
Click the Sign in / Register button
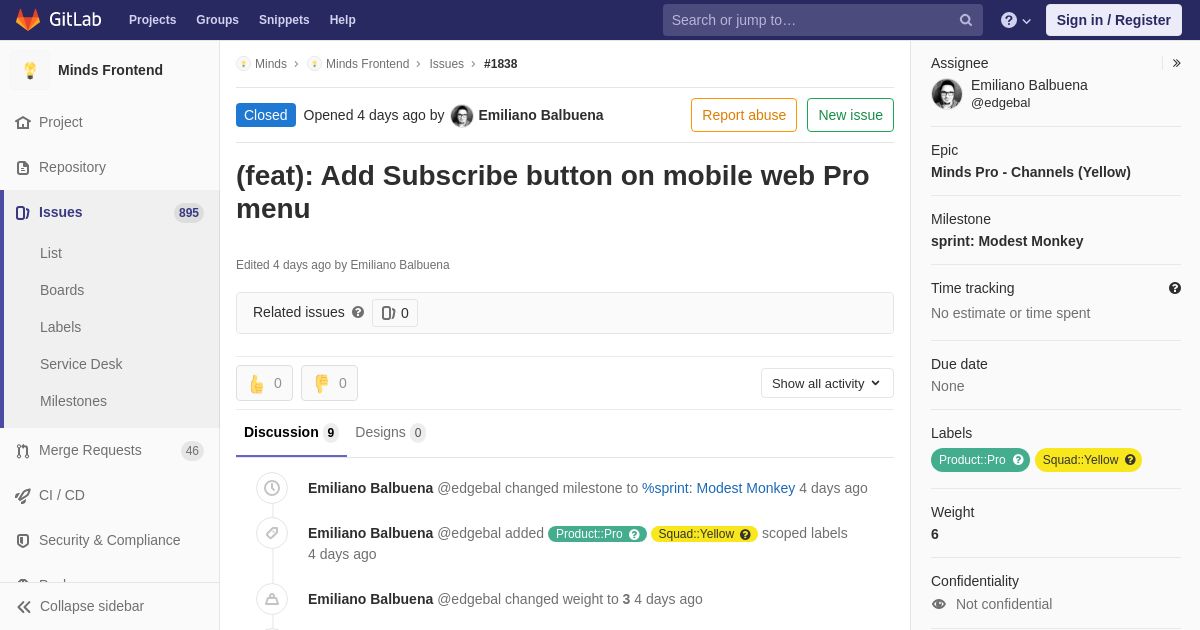click(x=1114, y=20)
